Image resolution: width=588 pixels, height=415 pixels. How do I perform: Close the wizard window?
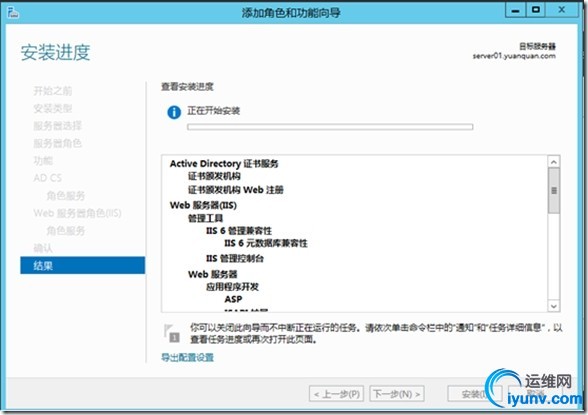click(x=561, y=10)
